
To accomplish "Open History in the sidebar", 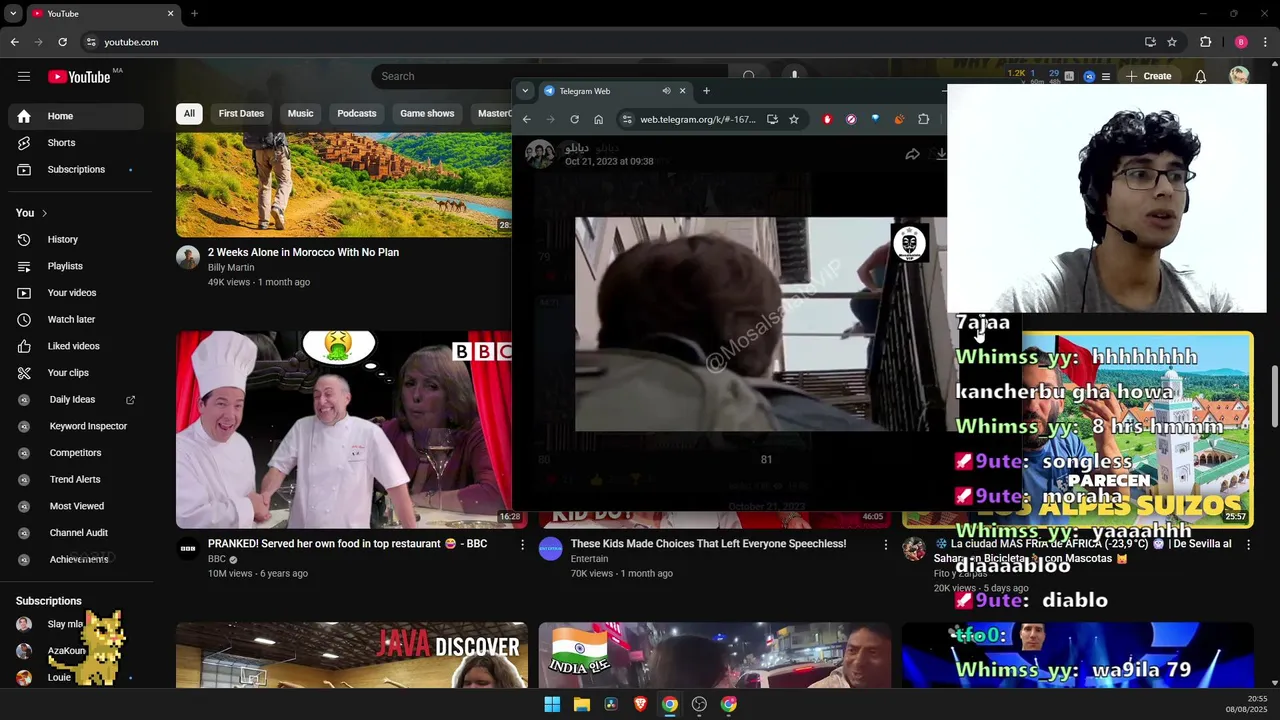I will (76, 240).
